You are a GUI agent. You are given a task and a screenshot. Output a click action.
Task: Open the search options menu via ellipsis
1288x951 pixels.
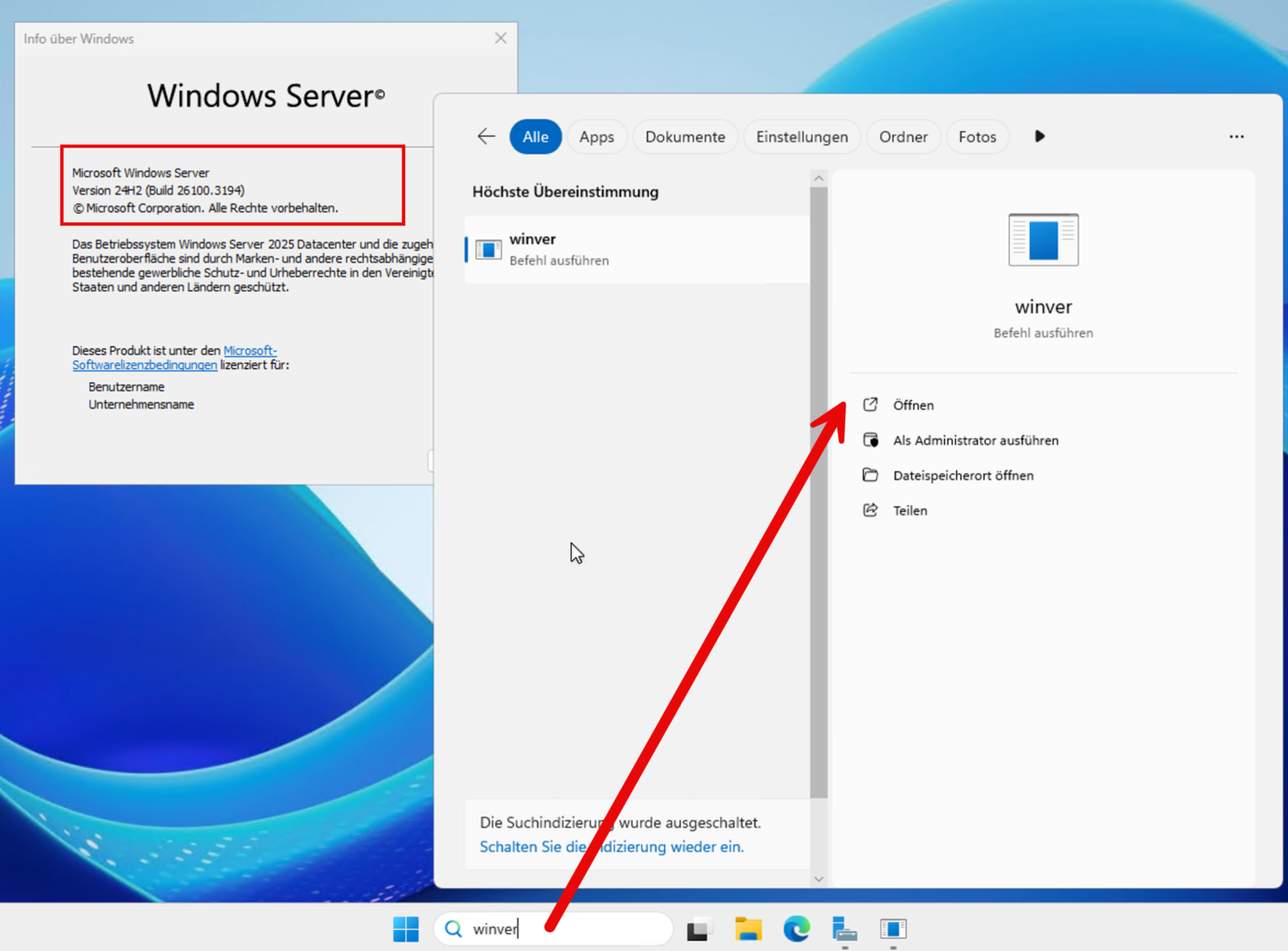pyautogui.click(x=1236, y=137)
